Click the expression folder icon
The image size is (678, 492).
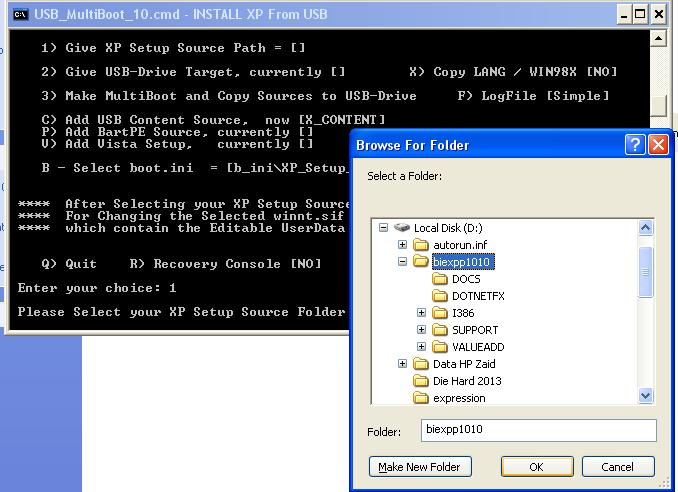pyautogui.click(x=421, y=398)
